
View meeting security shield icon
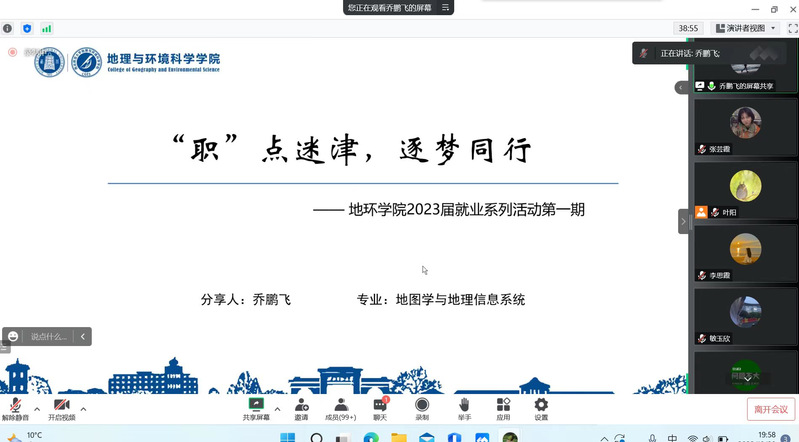click(x=27, y=29)
